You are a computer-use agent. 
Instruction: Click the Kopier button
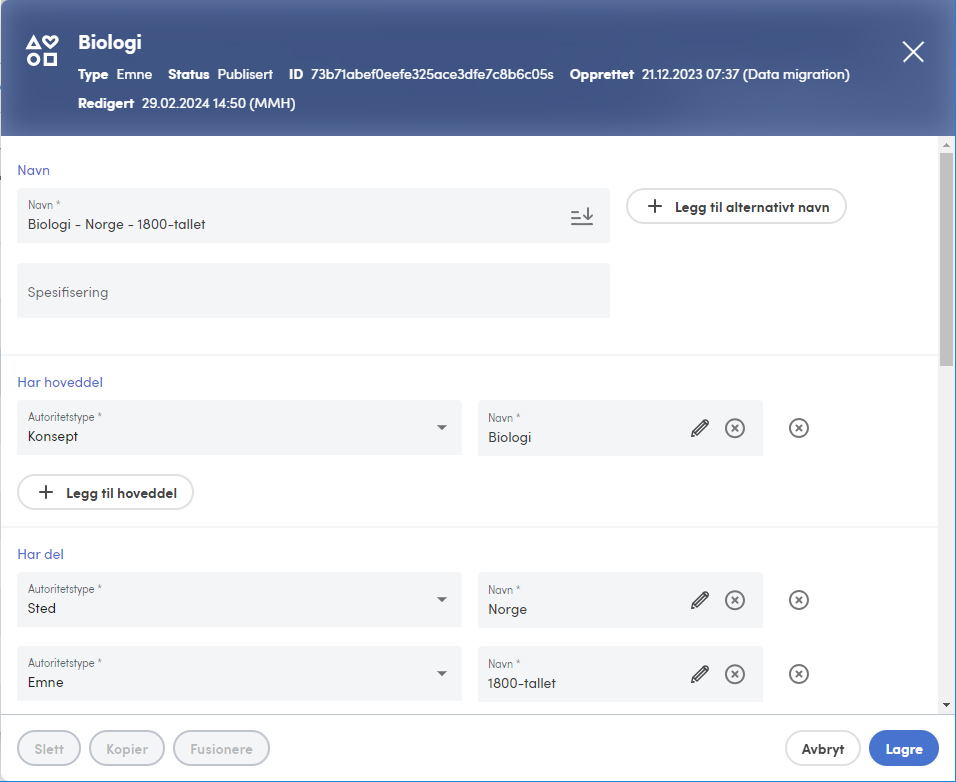[127, 748]
